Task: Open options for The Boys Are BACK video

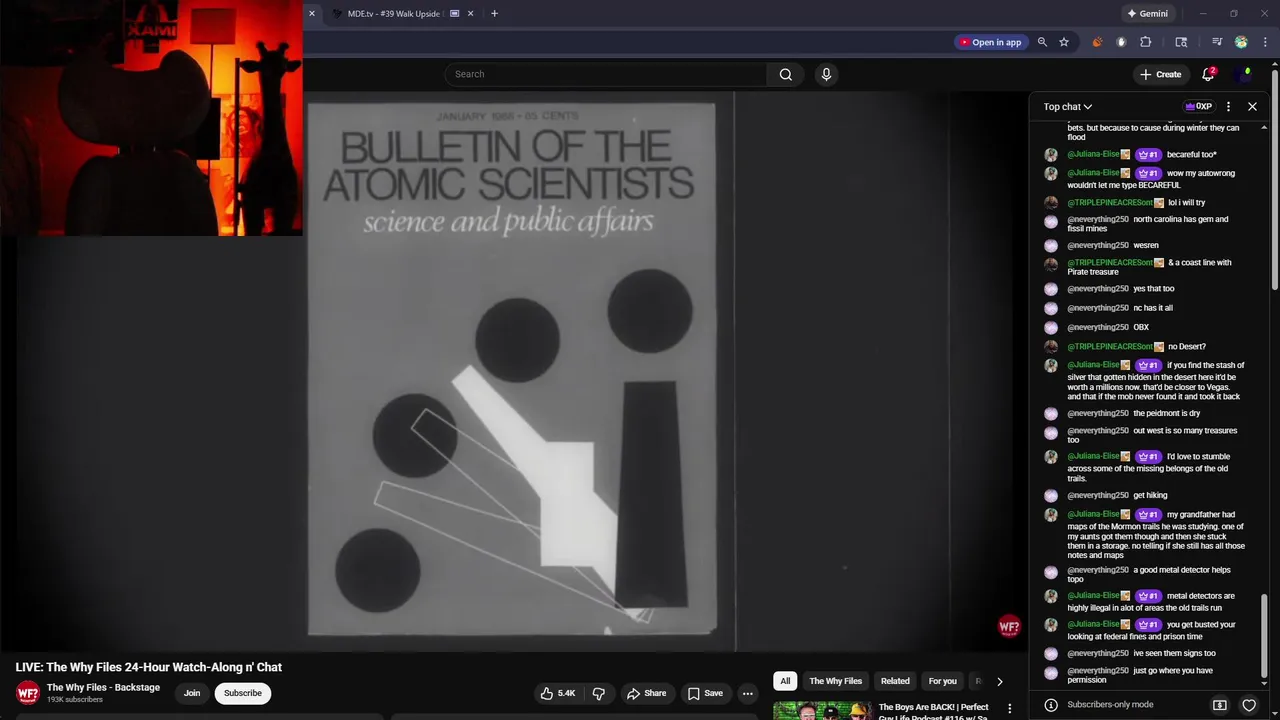Action: (1009, 709)
